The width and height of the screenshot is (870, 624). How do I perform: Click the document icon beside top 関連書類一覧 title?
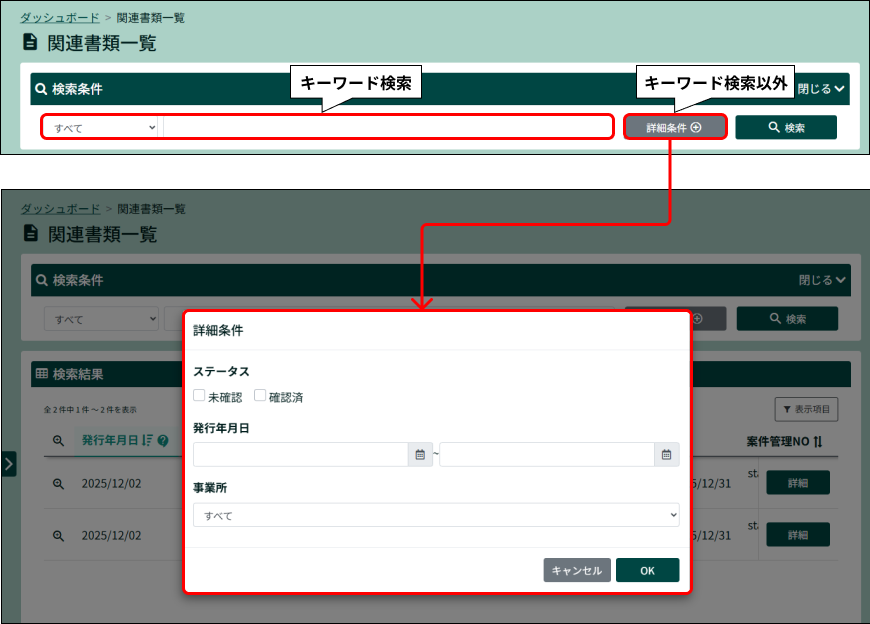(31, 42)
